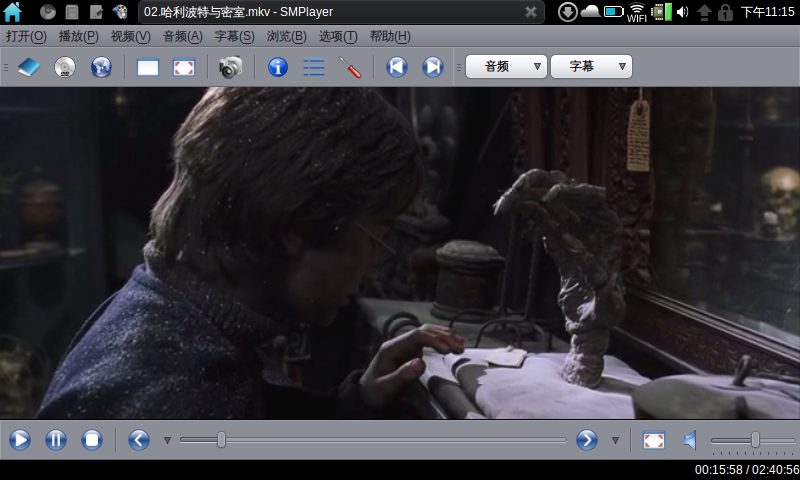The image size is (800, 480).
Task: Open preferences screwdriver icon
Action: tap(350, 67)
